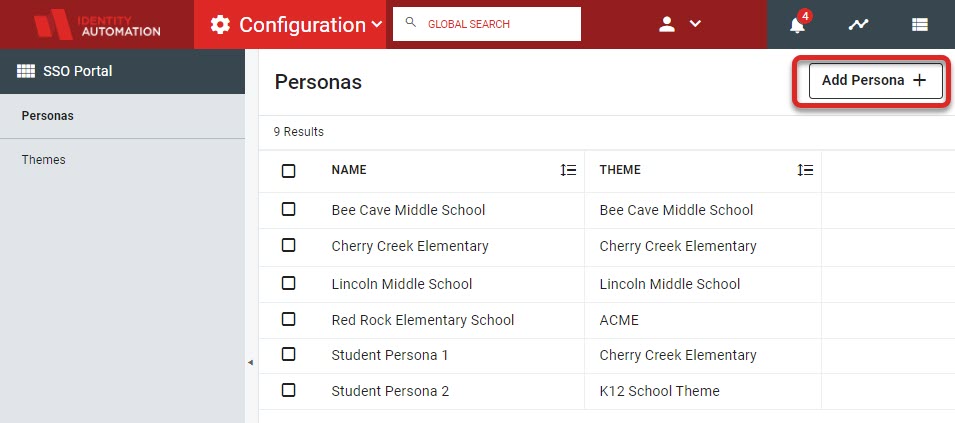Open the user profile dropdown menu

680,24
